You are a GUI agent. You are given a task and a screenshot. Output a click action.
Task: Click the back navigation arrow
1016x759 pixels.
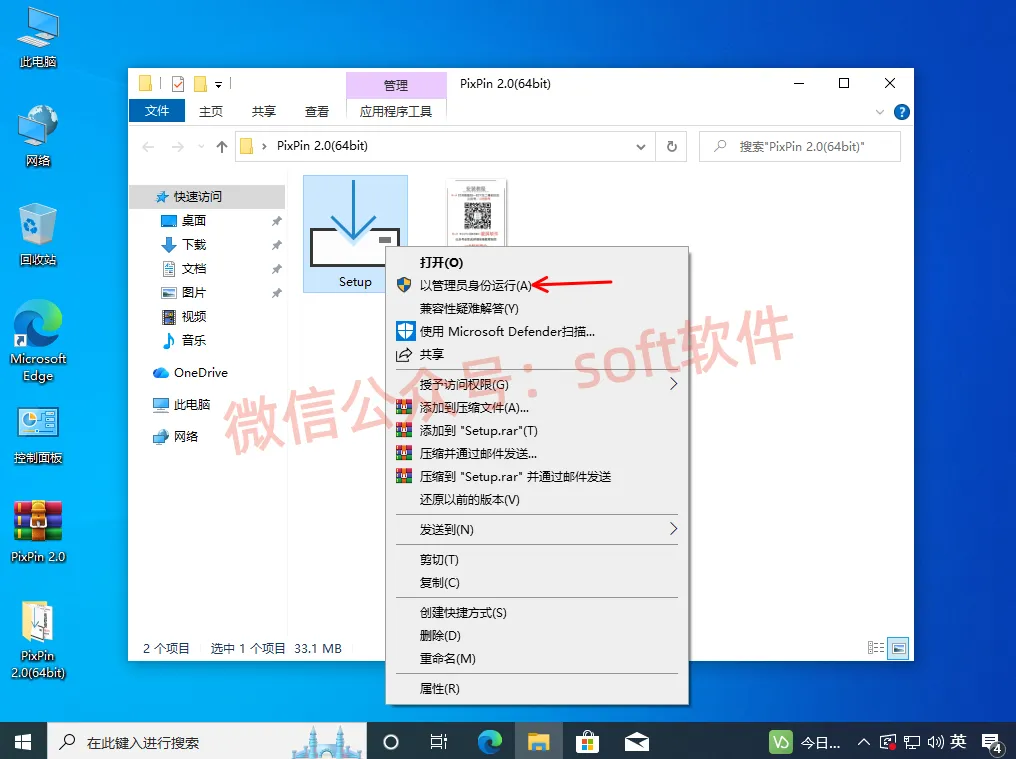[x=148, y=147]
